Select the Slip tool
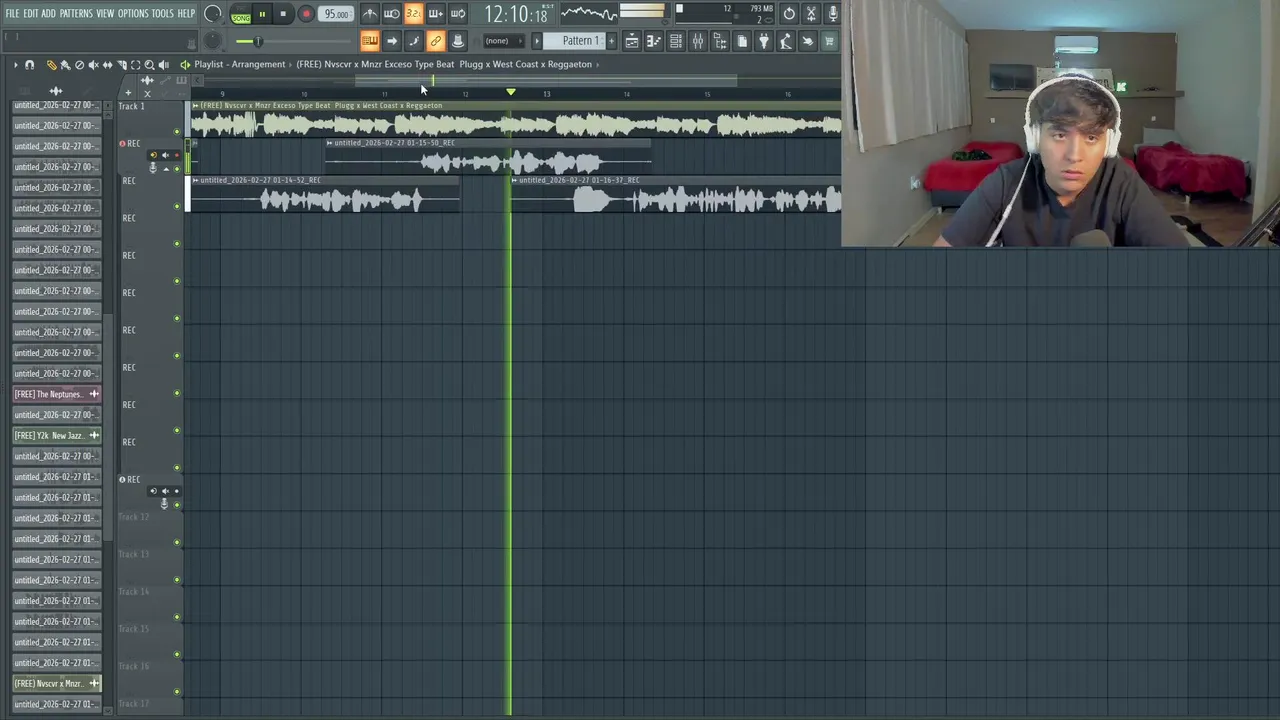This screenshot has width=1280, height=720. pyautogui.click(x=108, y=65)
